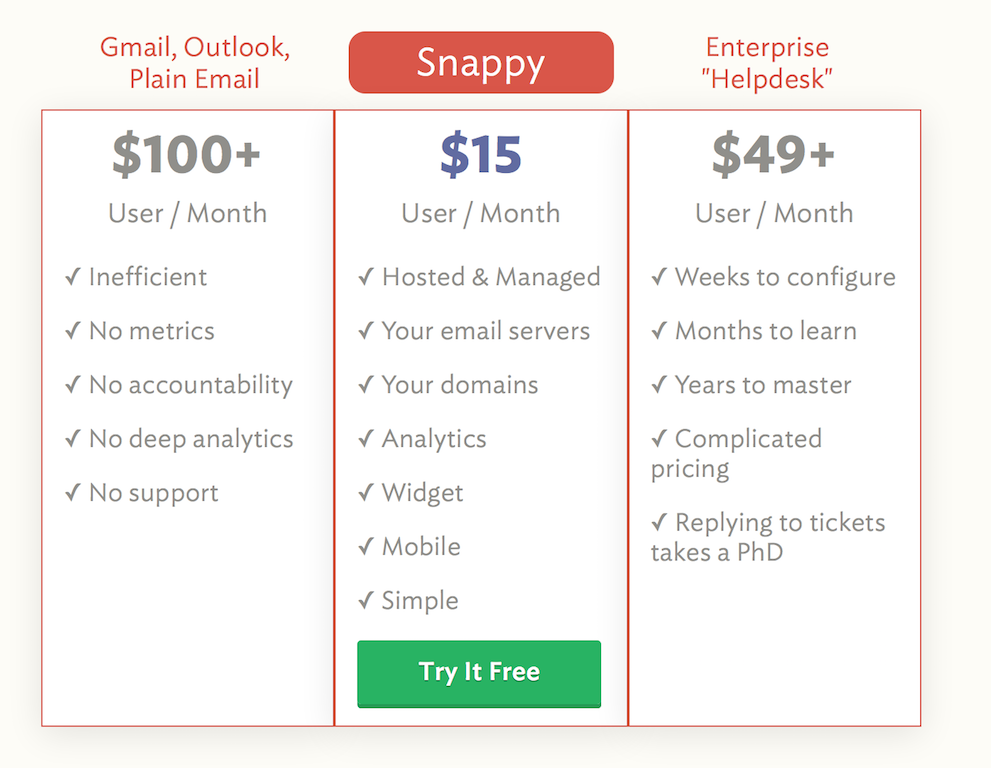Viewport: 991px width, 768px height.
Task: Click the checkmark beside No metrics
Action: click(73, 330)
